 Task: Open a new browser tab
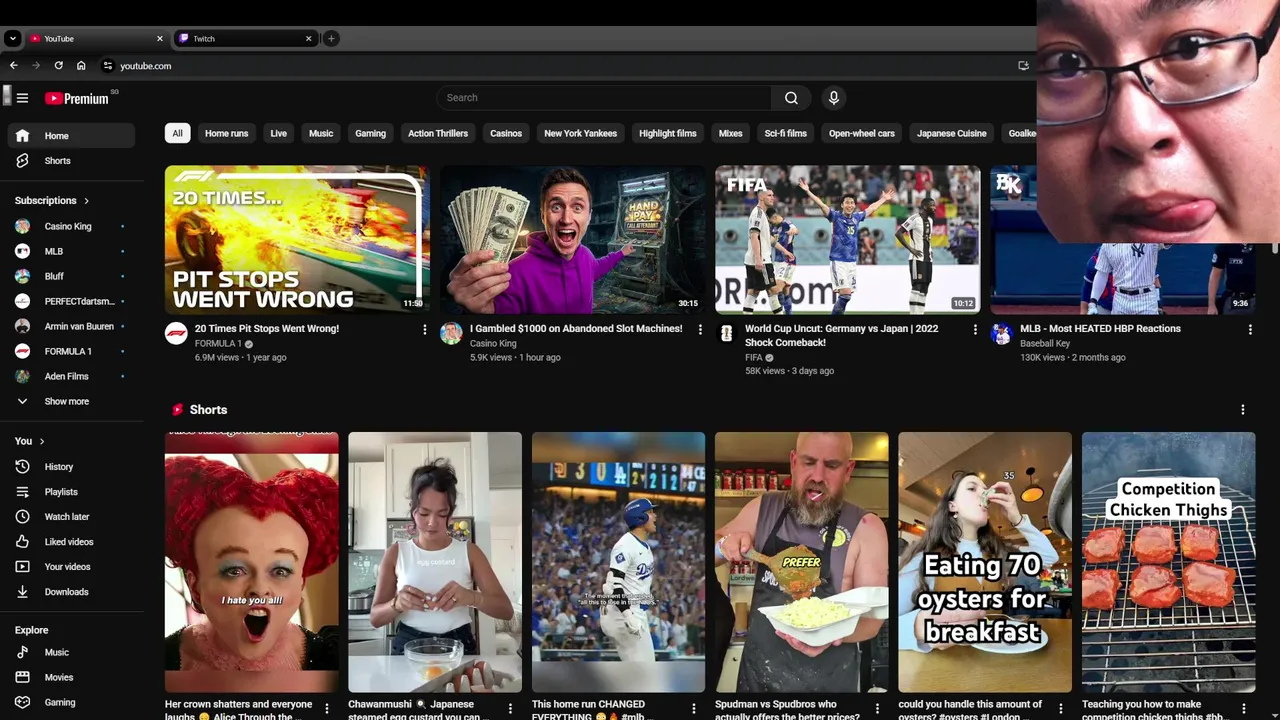click(x=331, y=39)
